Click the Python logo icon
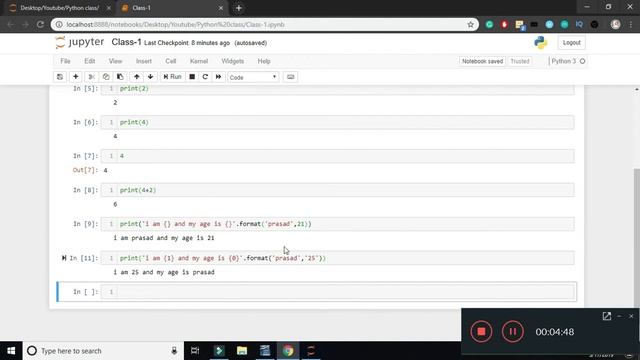This screenshot has width=640, height=360. 540,42
